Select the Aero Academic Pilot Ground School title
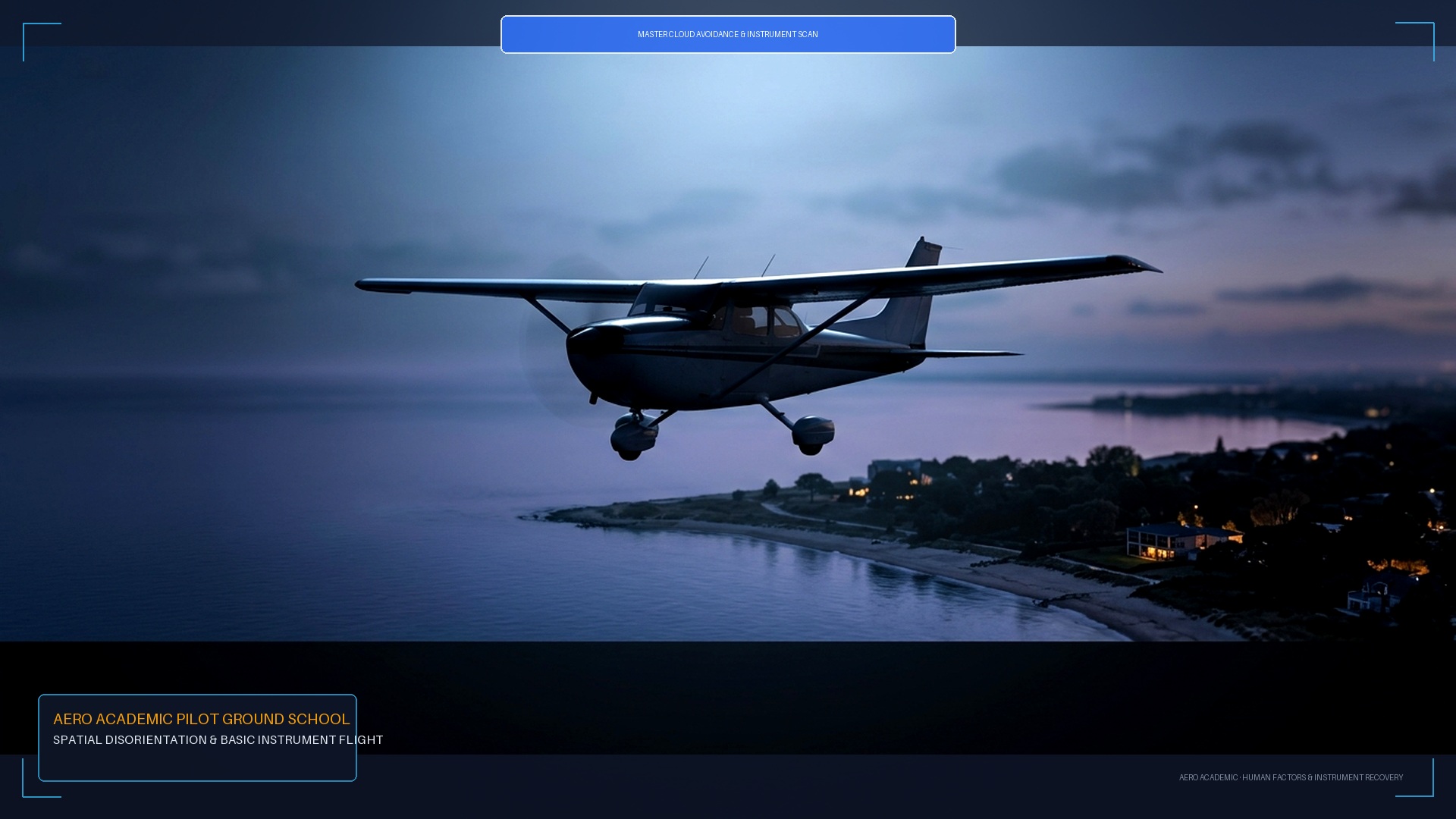1456x819 pixels. (x=202, y=719)
